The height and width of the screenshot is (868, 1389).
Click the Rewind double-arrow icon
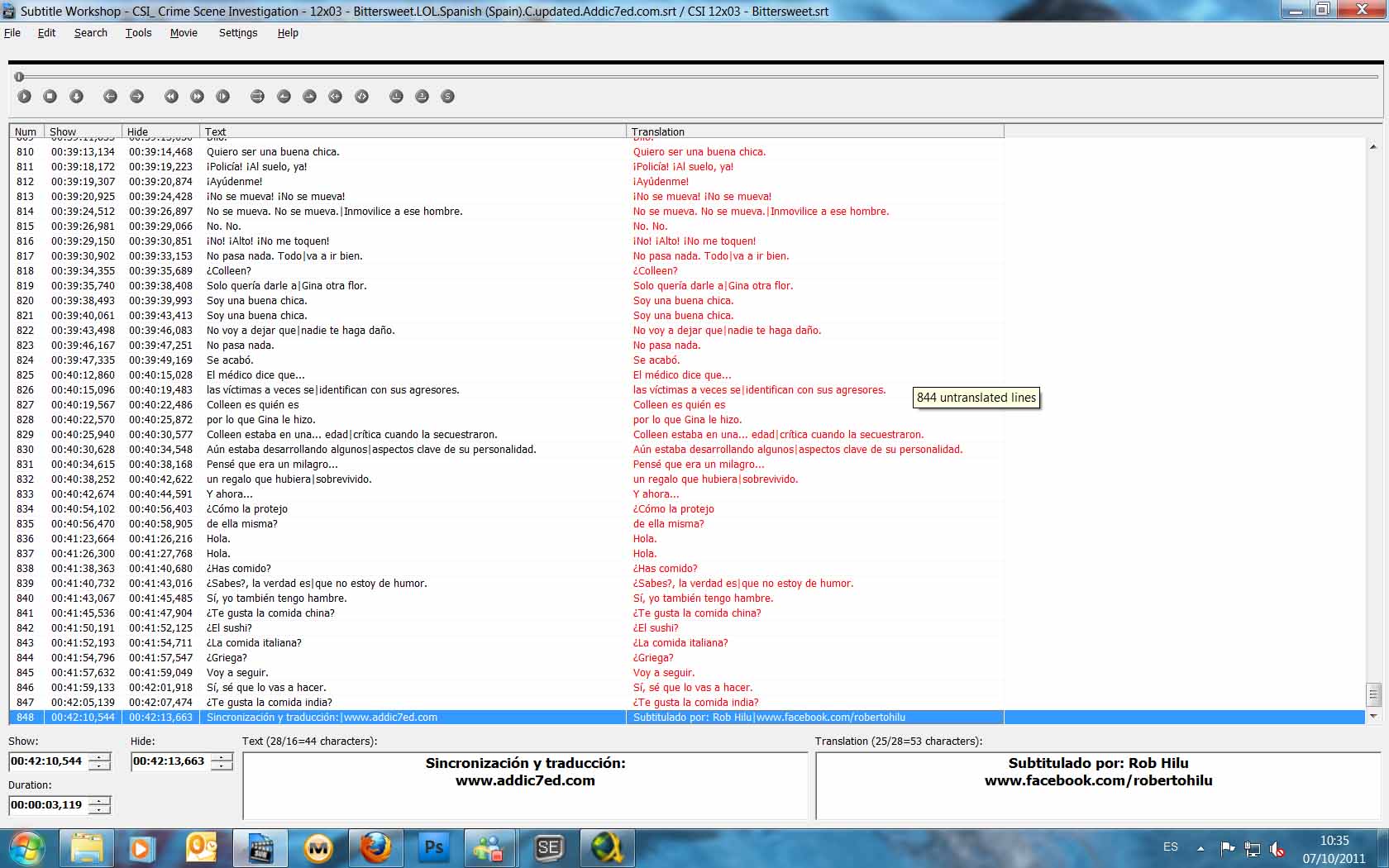tap(171, 97)
